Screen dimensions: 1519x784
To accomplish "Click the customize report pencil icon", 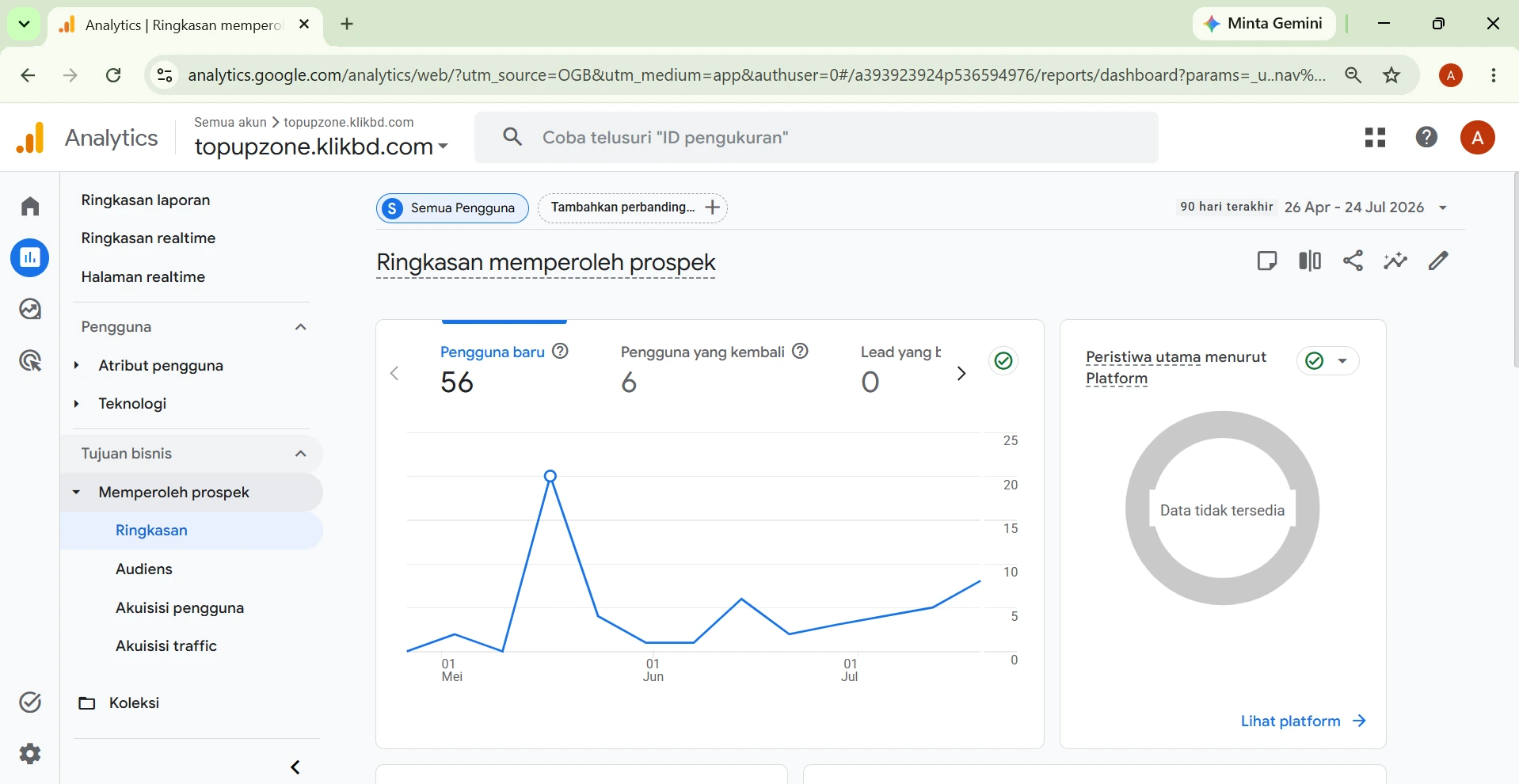I will pos(1438,261).
